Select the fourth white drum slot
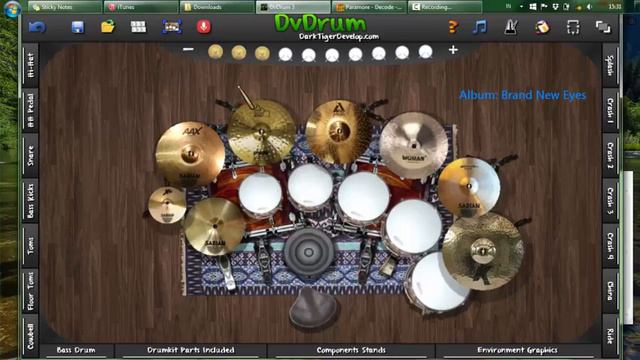The image size is (640, 360). [x=355, y=54]
